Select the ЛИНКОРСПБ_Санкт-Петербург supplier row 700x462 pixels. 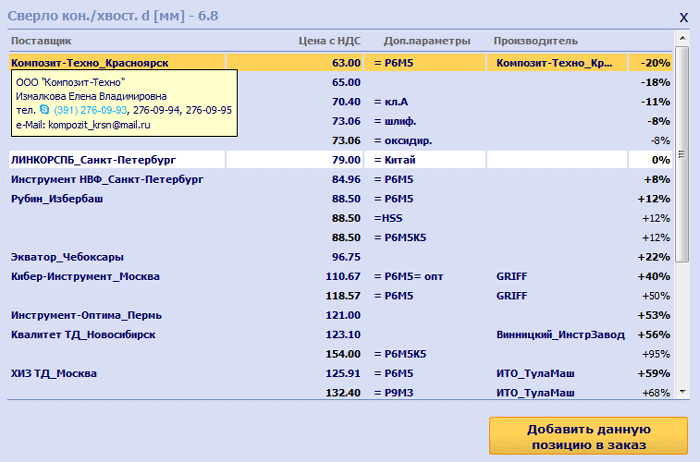click(x=340, y=160)
